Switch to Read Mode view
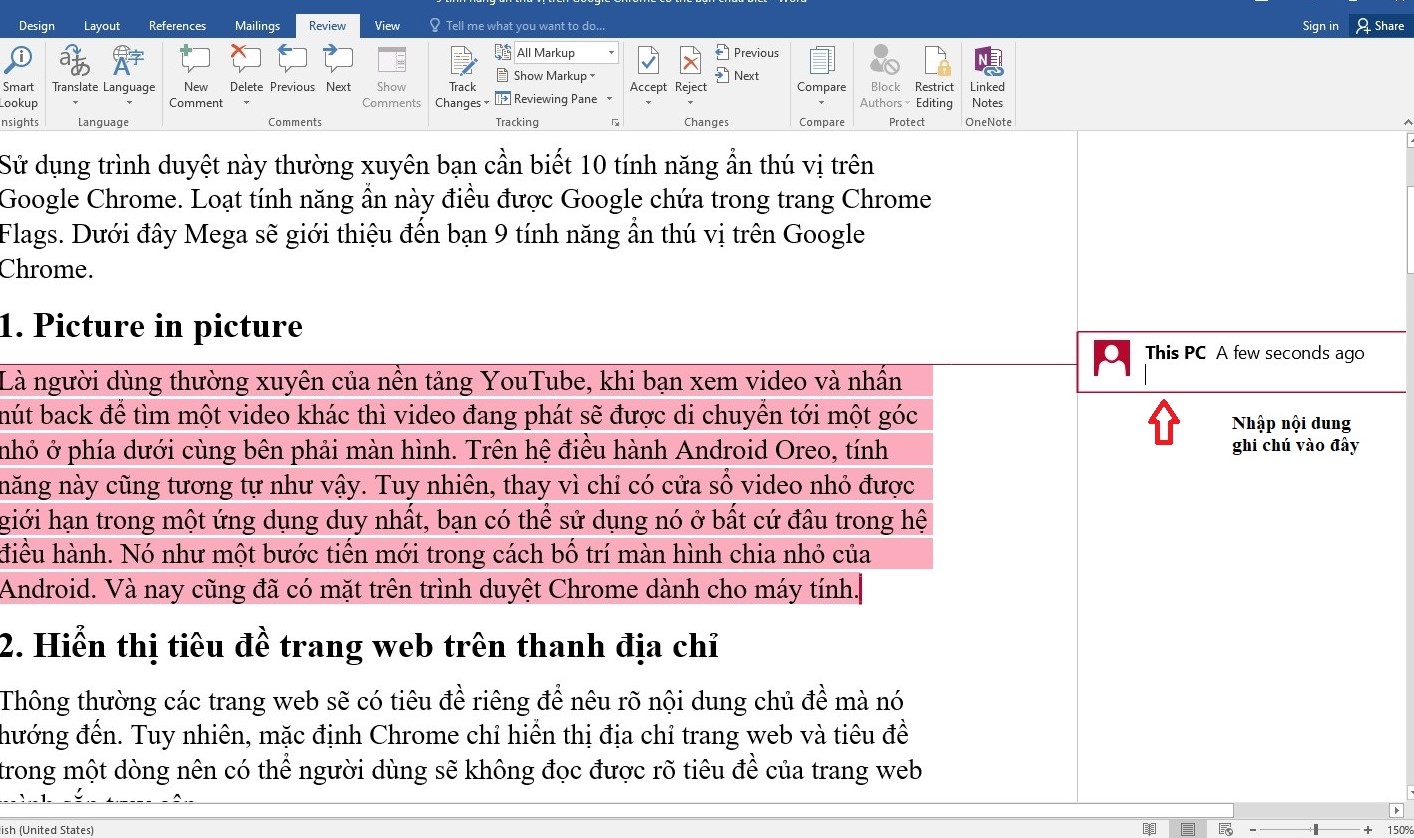The width and height of the screenshot is (1414, 838). click(1150, 829)
